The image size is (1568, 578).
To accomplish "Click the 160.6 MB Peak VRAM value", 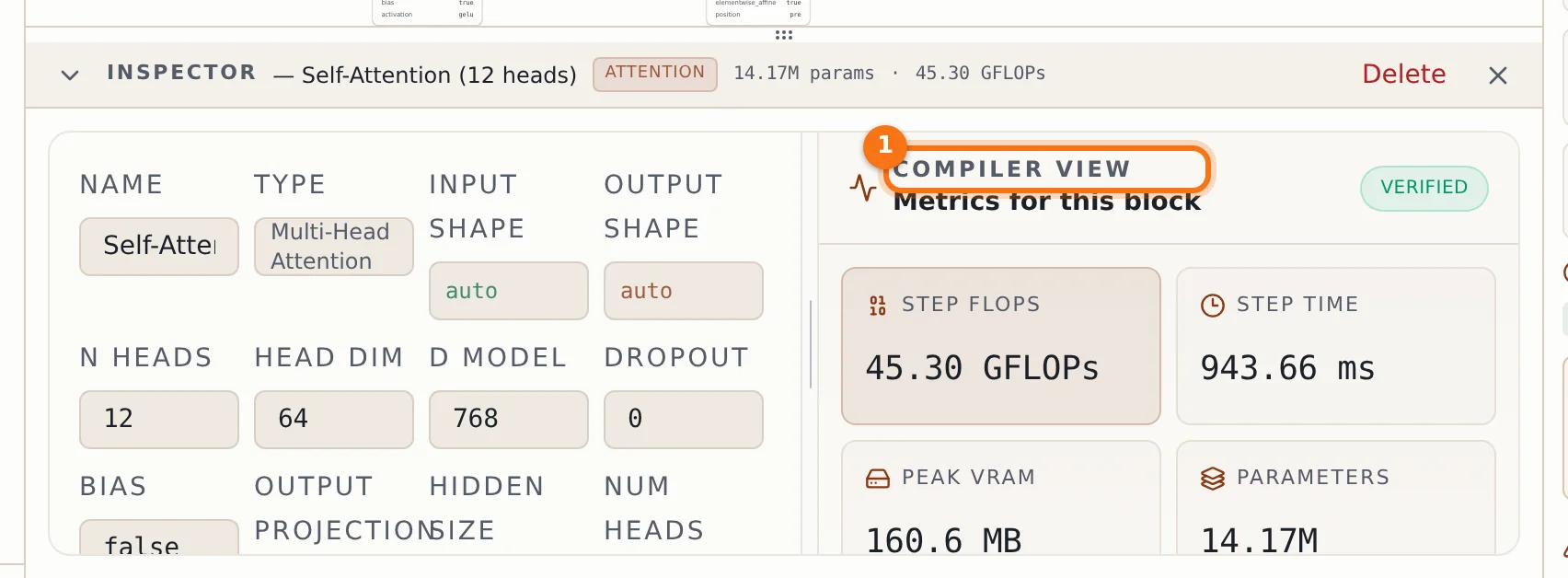I will click(944, 541).
